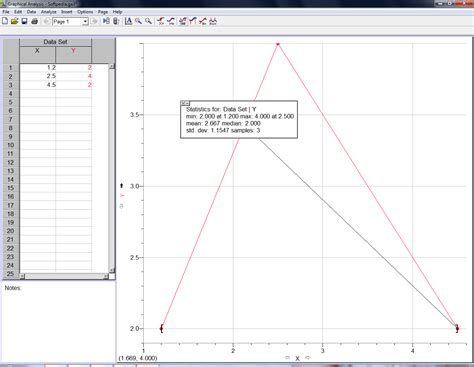This screenshot has height=367, width=474.
Task: Click the X axis label below the graph
Action: pyautogui.click(x=297, y=358)
